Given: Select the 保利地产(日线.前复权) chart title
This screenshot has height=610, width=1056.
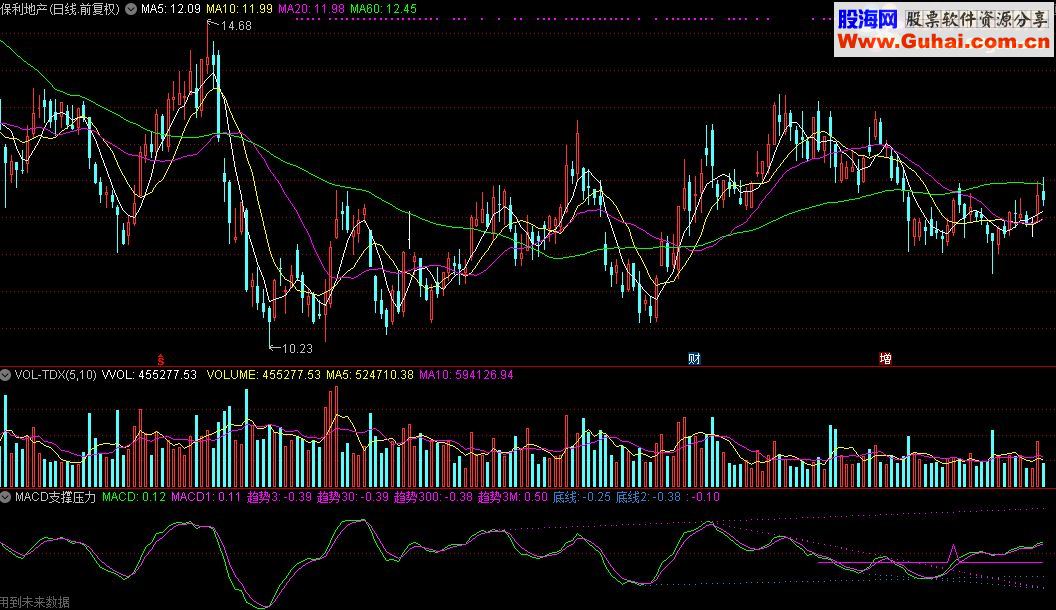Looking at the screenshot, I should (59, 9).
